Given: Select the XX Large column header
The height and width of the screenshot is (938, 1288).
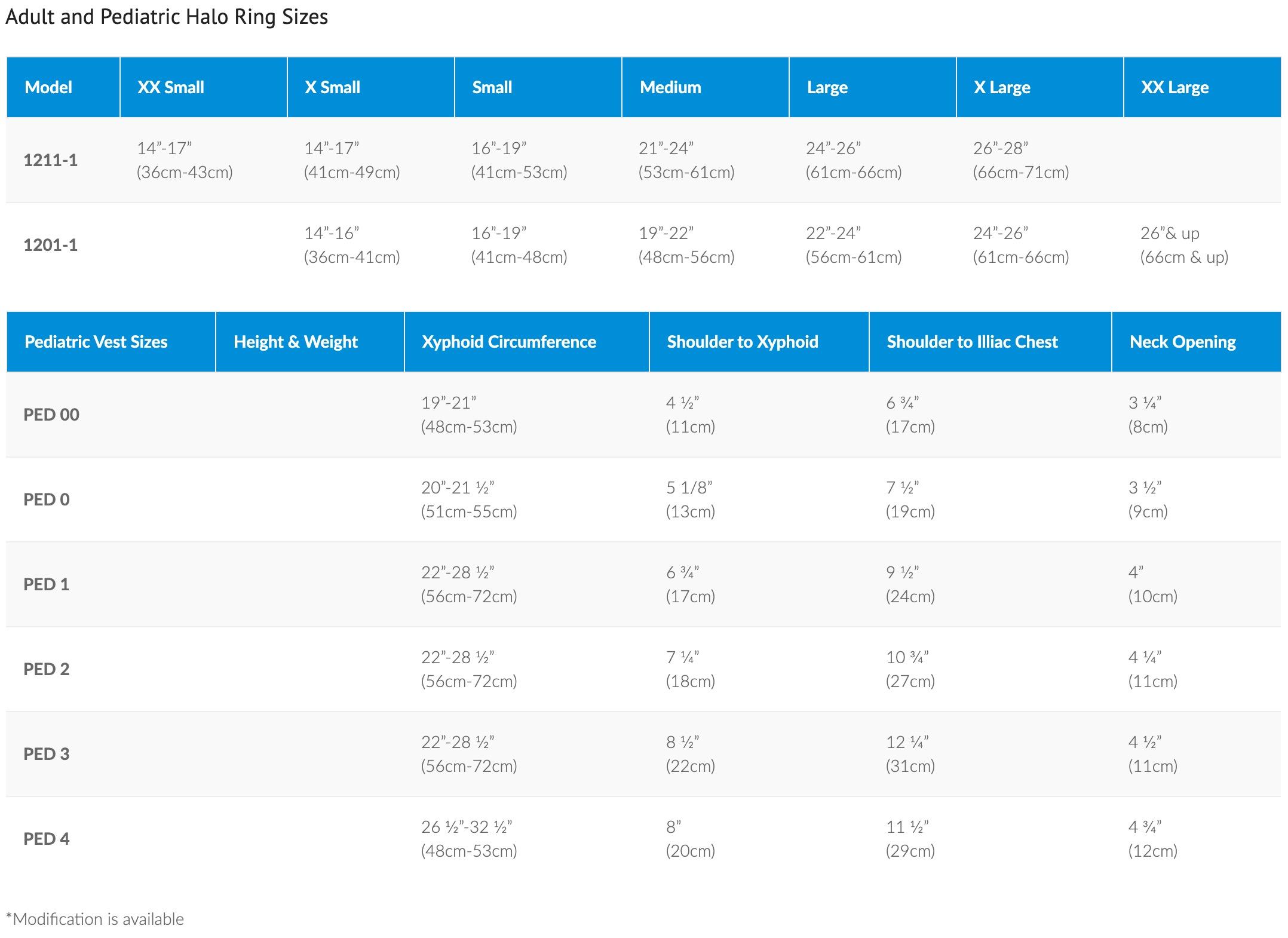Looking at the screenshot, I should pyautogui.click(x=1174, y=87).
